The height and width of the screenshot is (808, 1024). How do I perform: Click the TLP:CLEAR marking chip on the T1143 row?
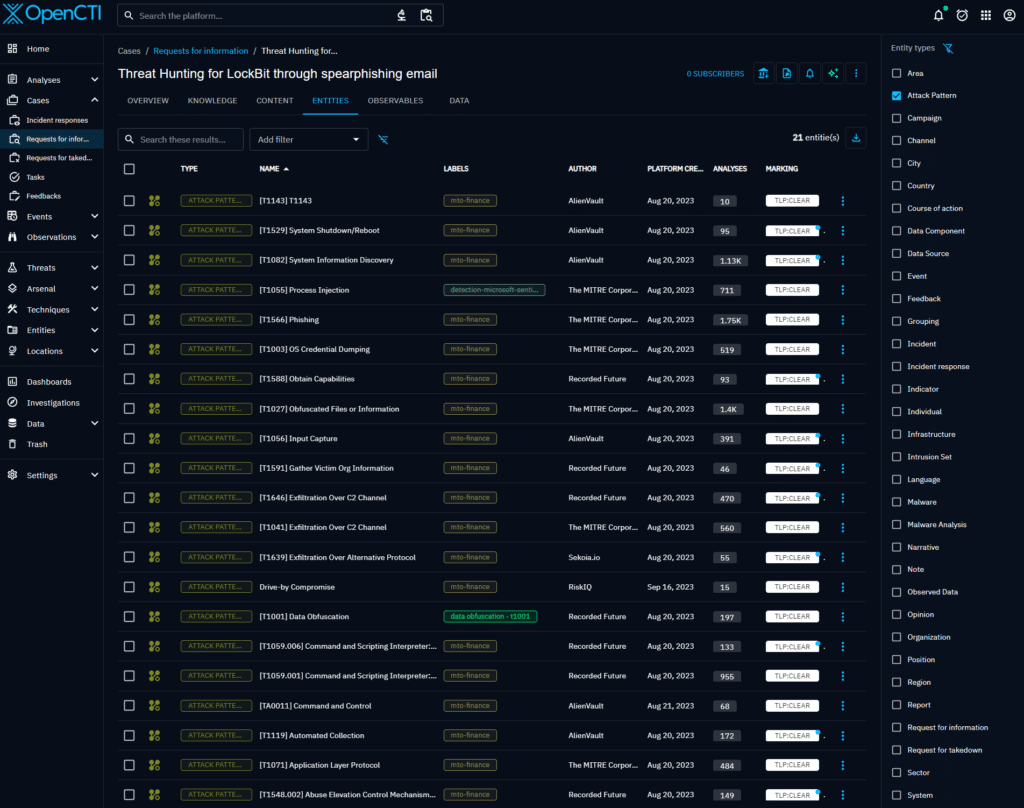(x=791, y=200)
